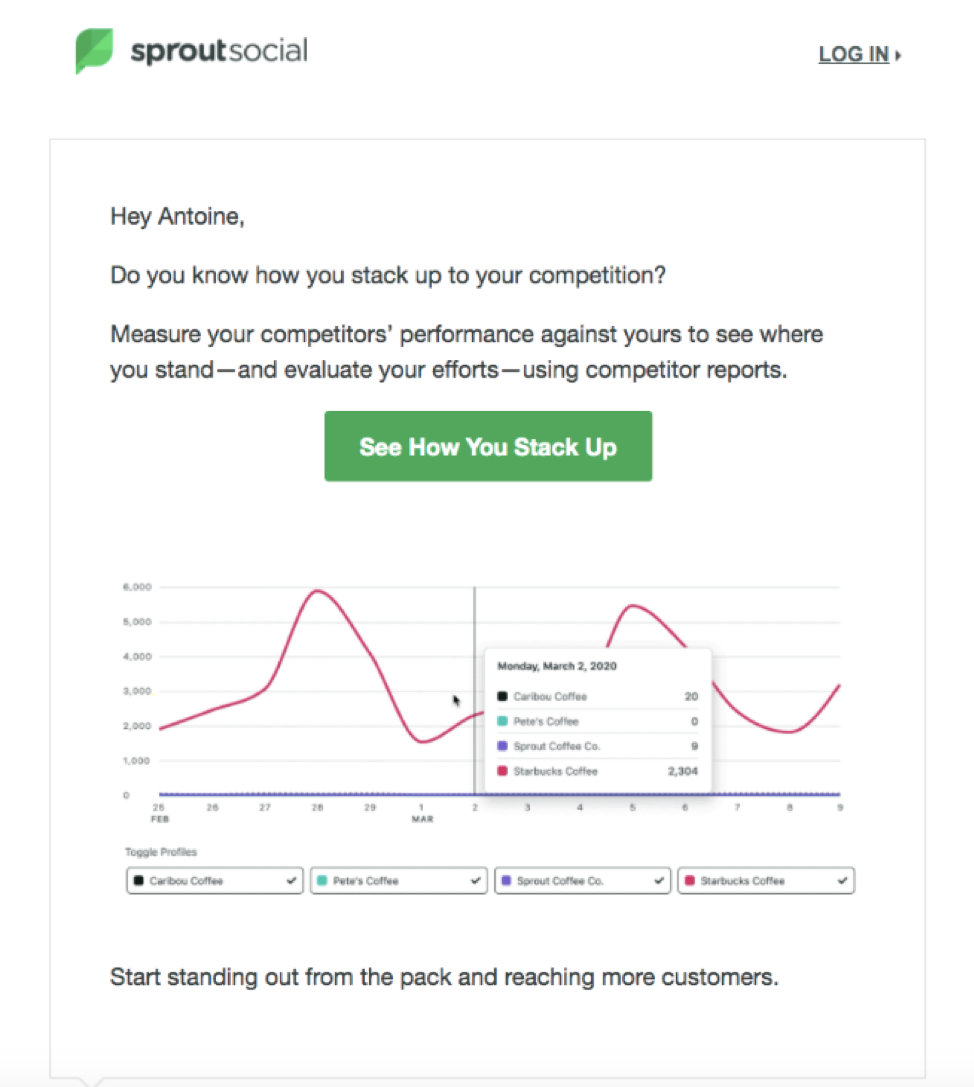Toggle the Pete's Coffee profile
The height and width of the screenshot is (1087, 974).
click(x=398, y=881)
